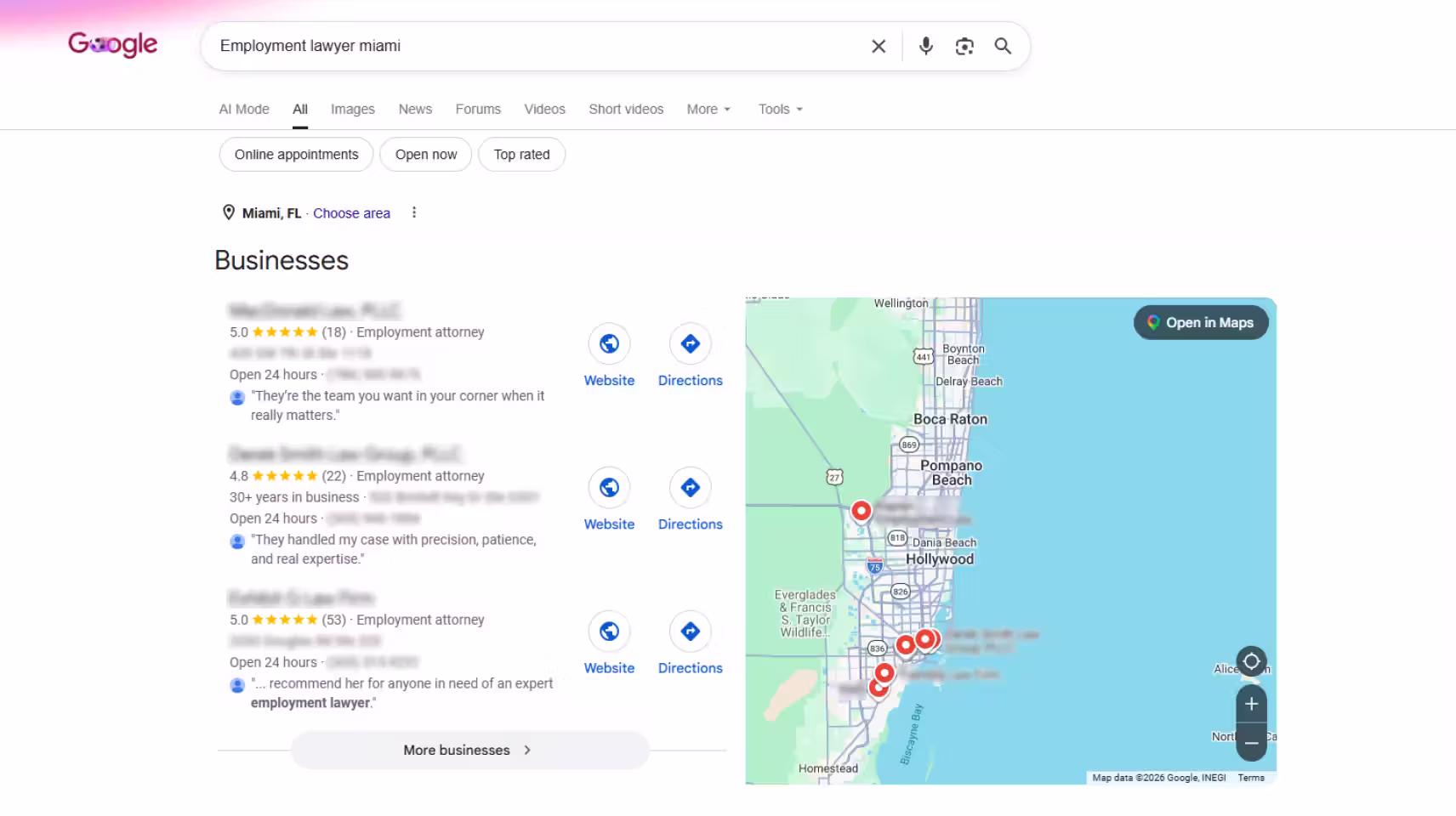This screenshot has height=816, width=1456.
Task: Click the 5.0 rating with (18) reviews
Action: [287, 332]
